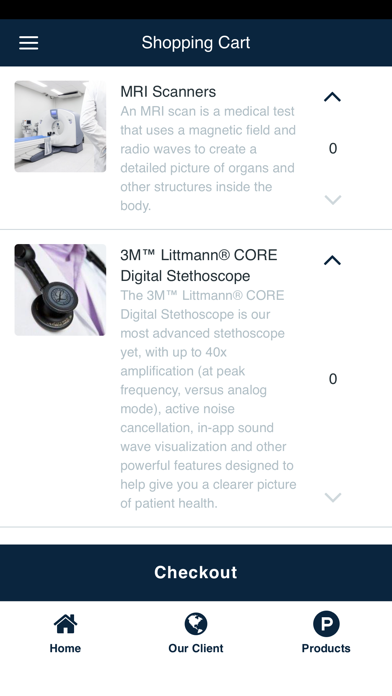Viewport: 392px width, 696px height.
Task: Select the MRI Scanners title
Action: [168, 91]
